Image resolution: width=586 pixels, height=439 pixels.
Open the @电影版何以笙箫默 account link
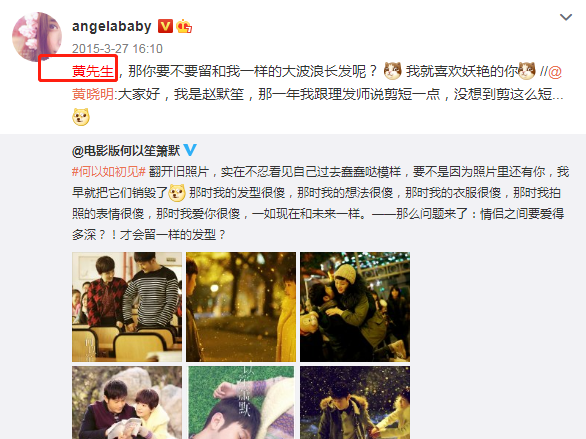click(126, 151)
